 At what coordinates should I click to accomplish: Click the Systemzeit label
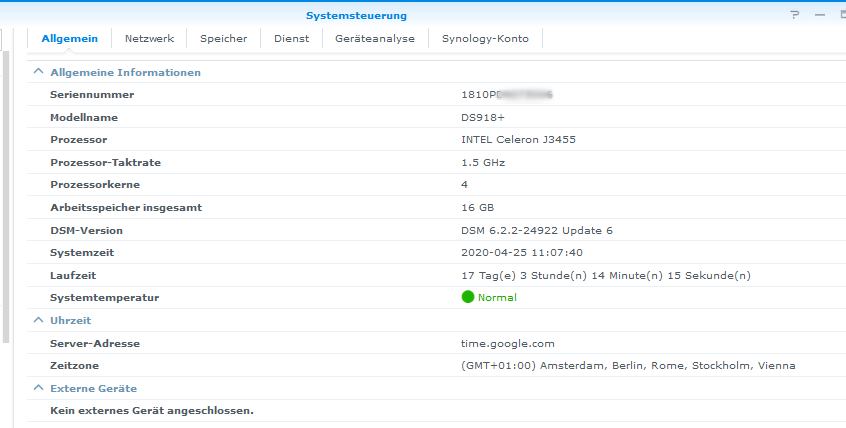82,253
